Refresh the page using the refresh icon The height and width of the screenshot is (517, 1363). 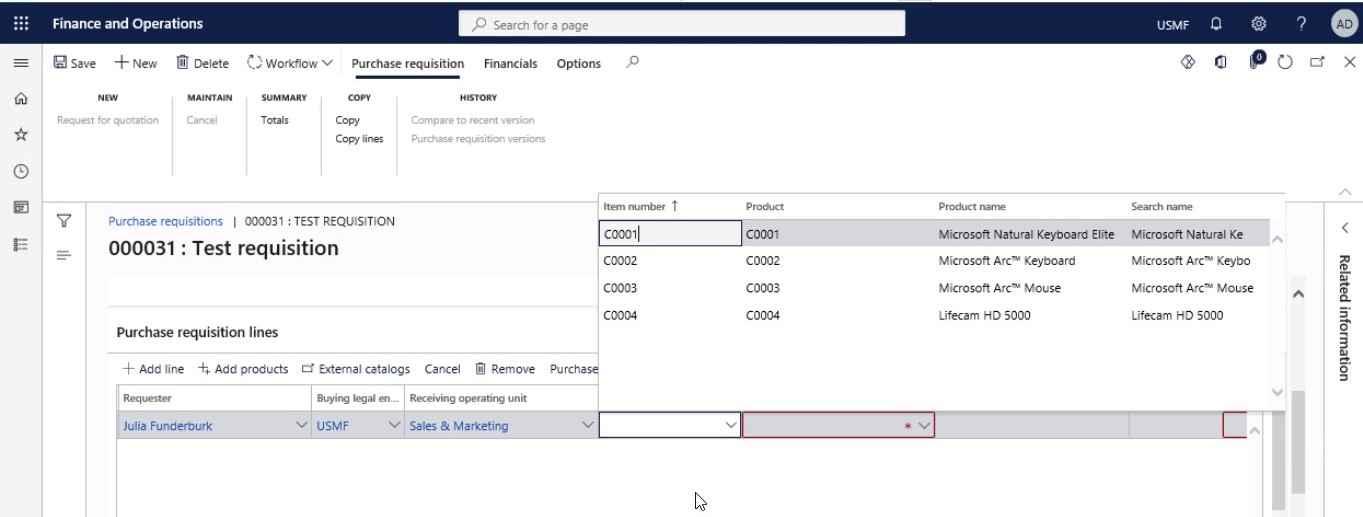coord(1286,62)
